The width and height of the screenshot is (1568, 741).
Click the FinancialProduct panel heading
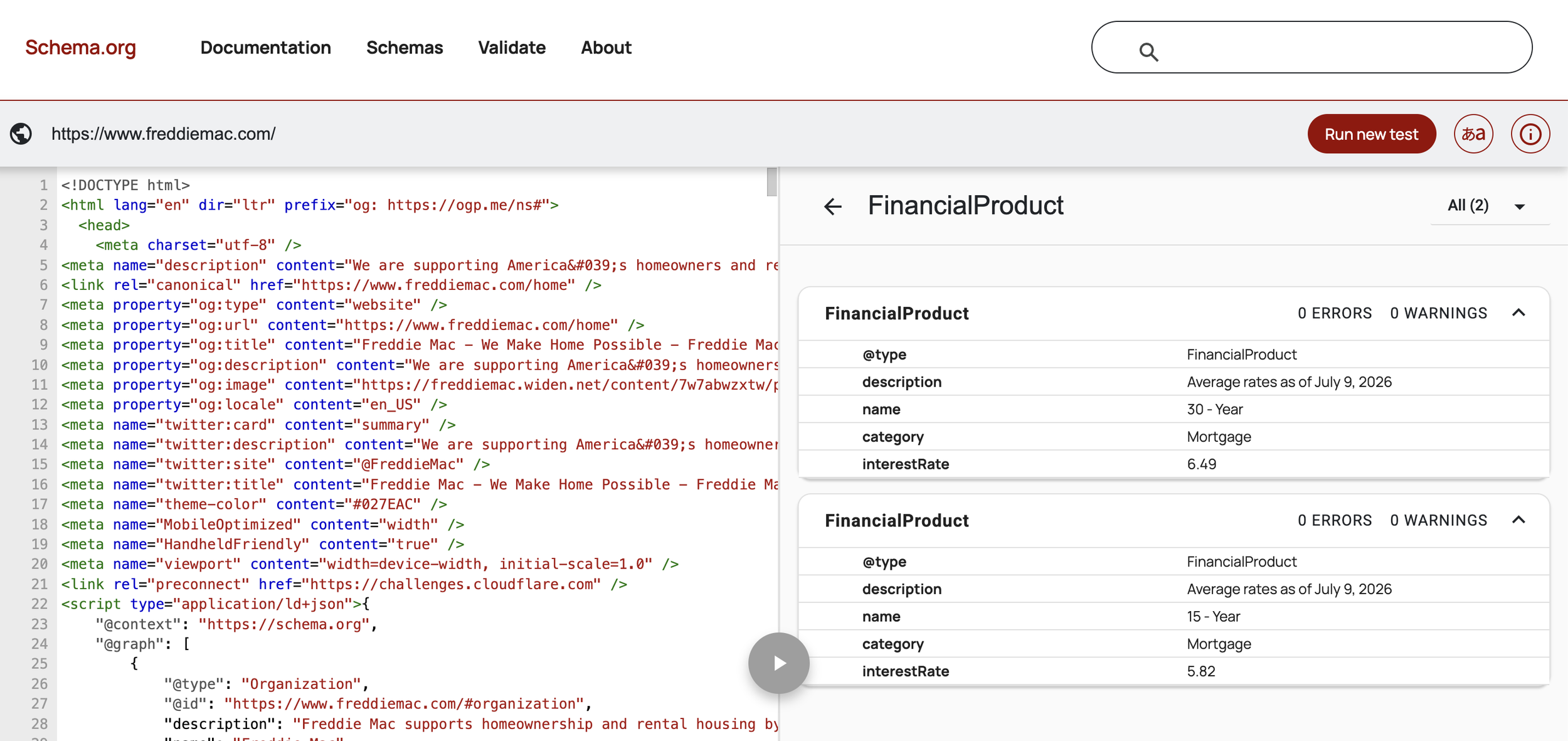965,206
